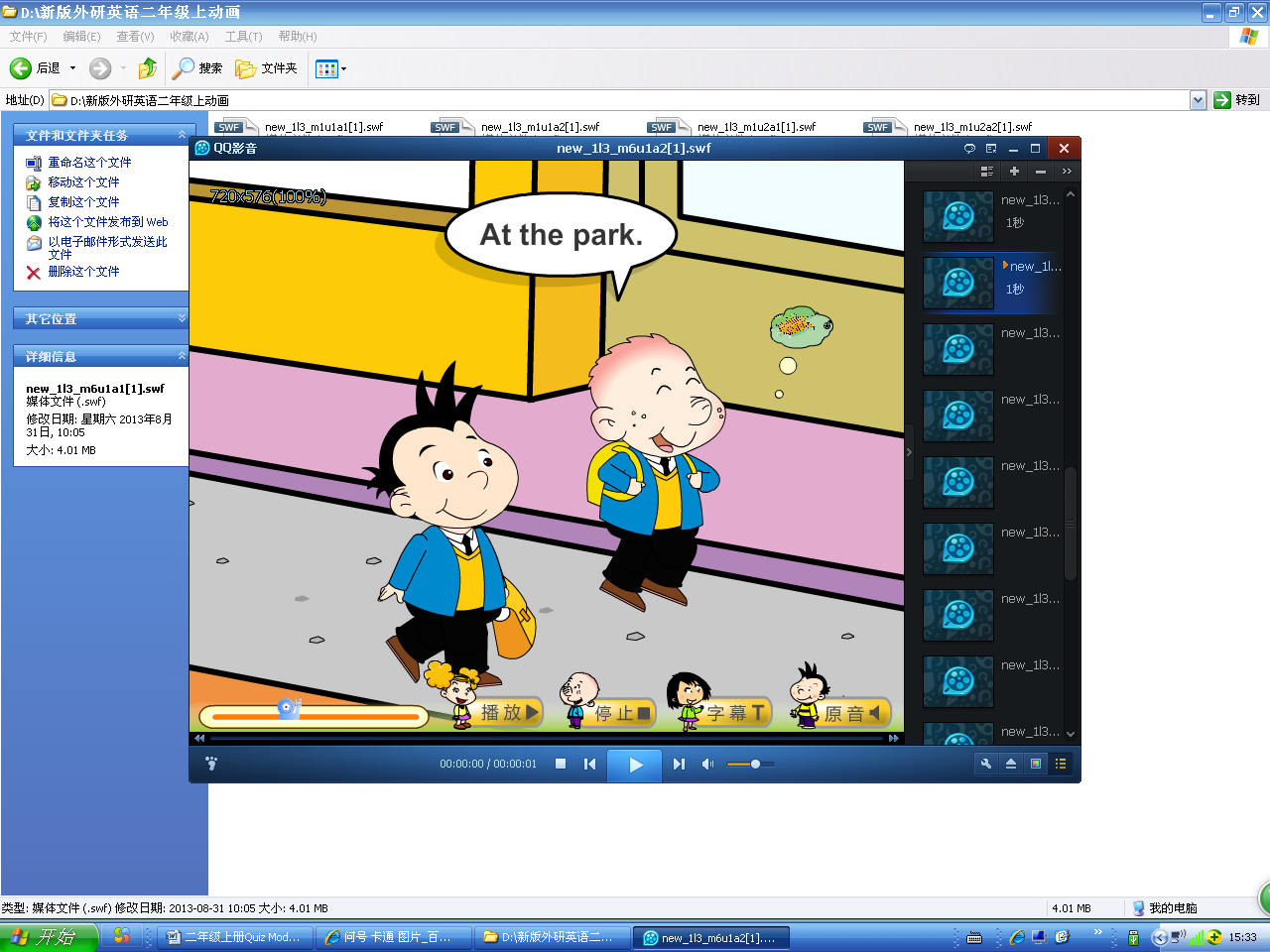This screenshot has width=1270, height=952.
Task: Click the 播放 button in the animation
Action: pos(509,712)
